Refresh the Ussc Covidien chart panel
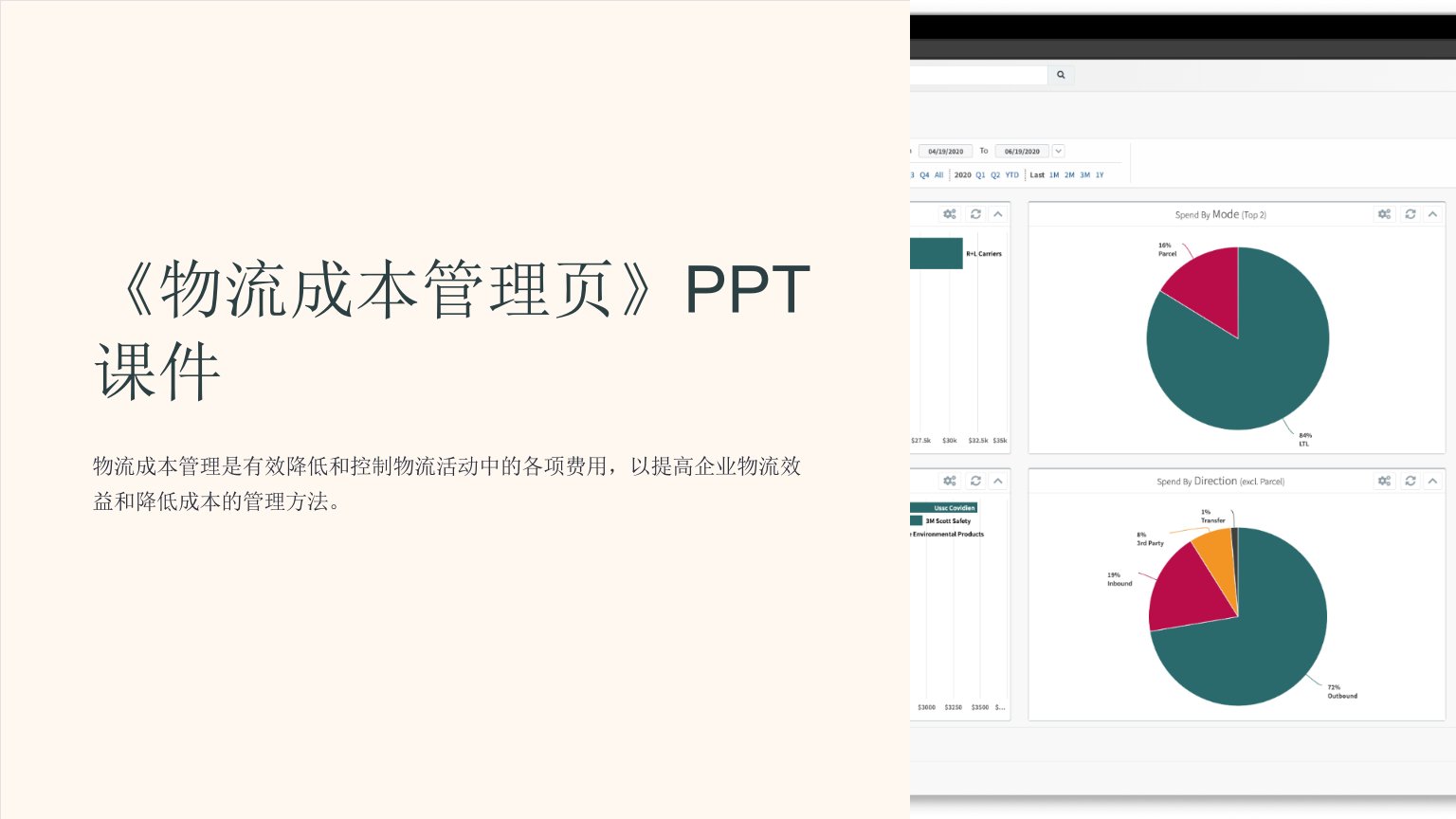 [975, 481]
